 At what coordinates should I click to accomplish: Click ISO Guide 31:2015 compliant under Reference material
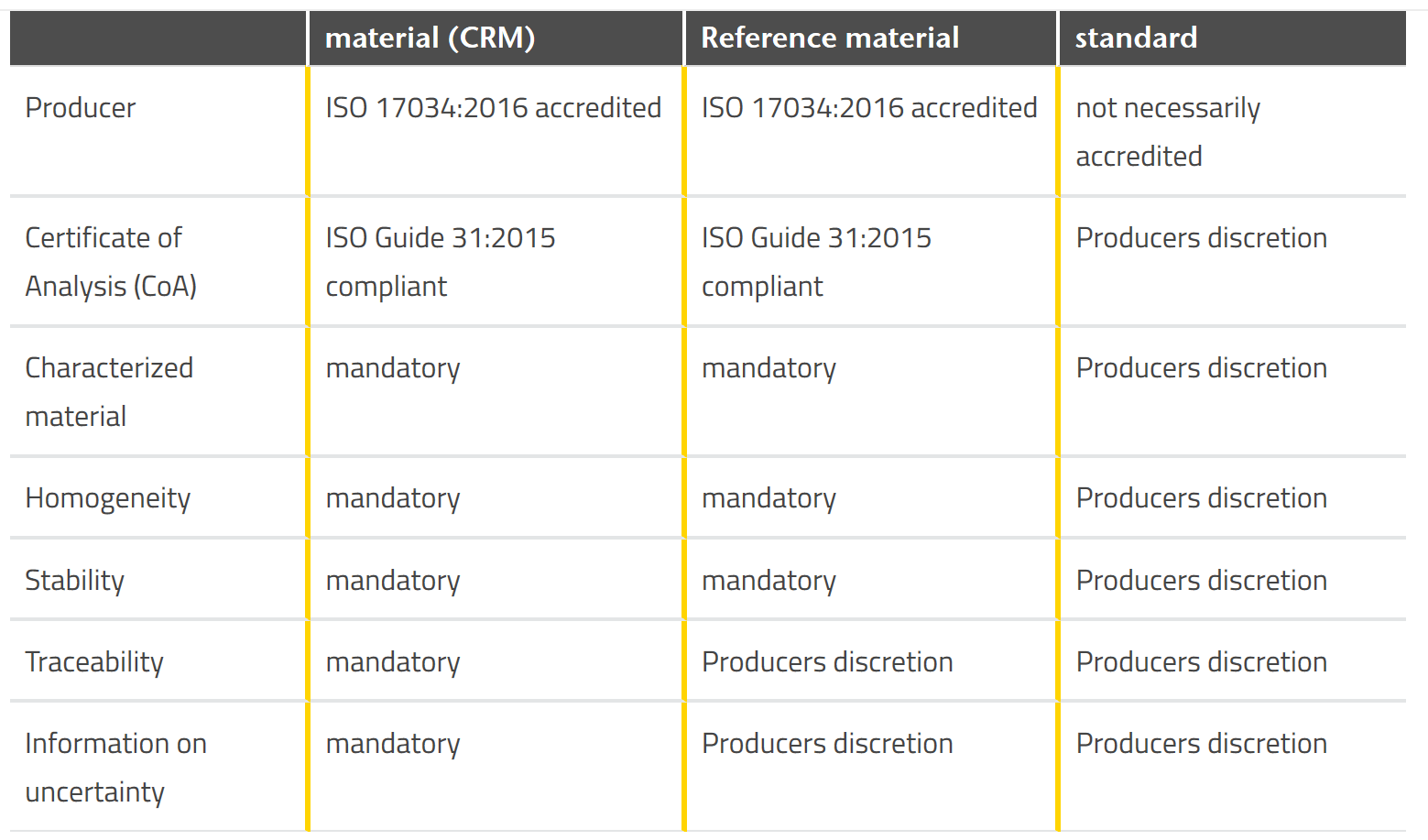click(816, 262)
